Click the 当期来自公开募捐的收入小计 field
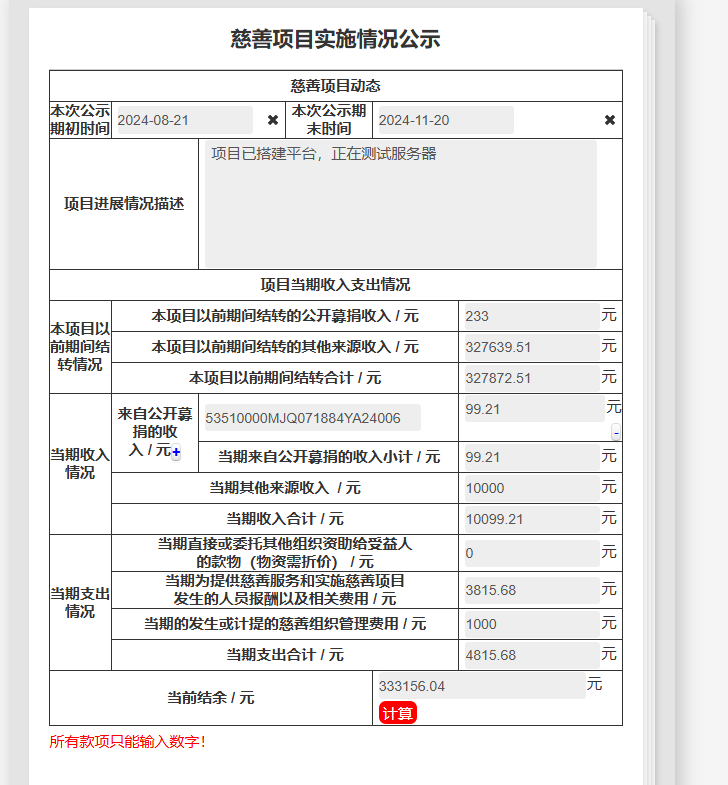The image size is (728, 785). coord(531,457)
